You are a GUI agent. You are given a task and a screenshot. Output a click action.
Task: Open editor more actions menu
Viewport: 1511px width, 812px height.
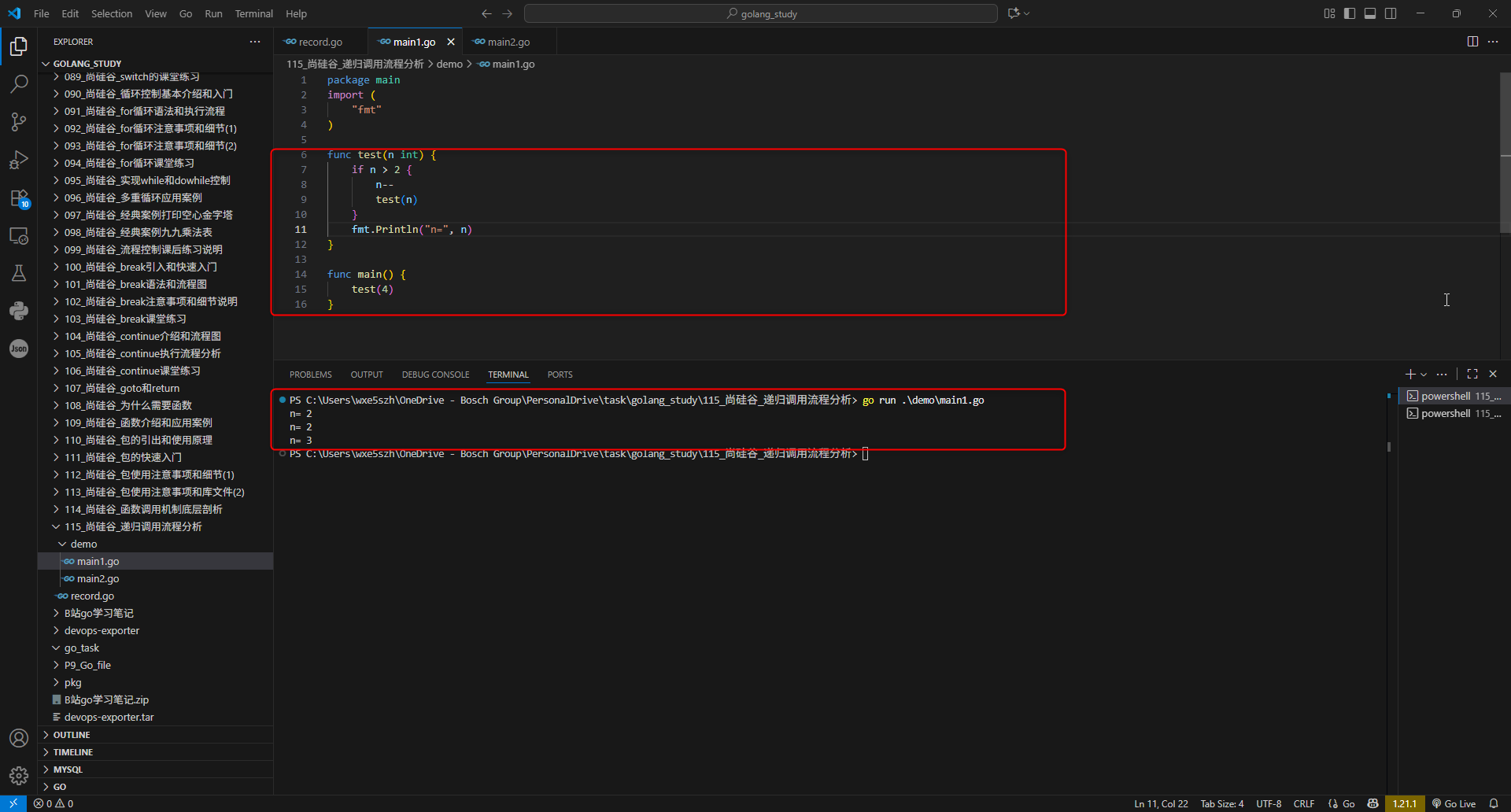pos(1493,42)
